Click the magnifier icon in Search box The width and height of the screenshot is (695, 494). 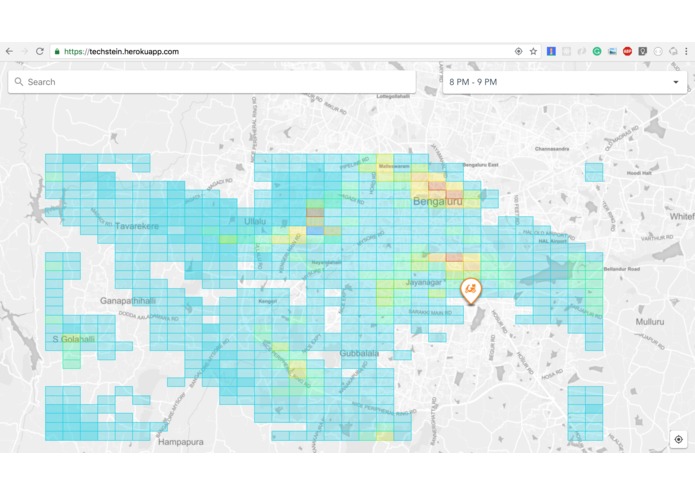[x=19, y=82]
